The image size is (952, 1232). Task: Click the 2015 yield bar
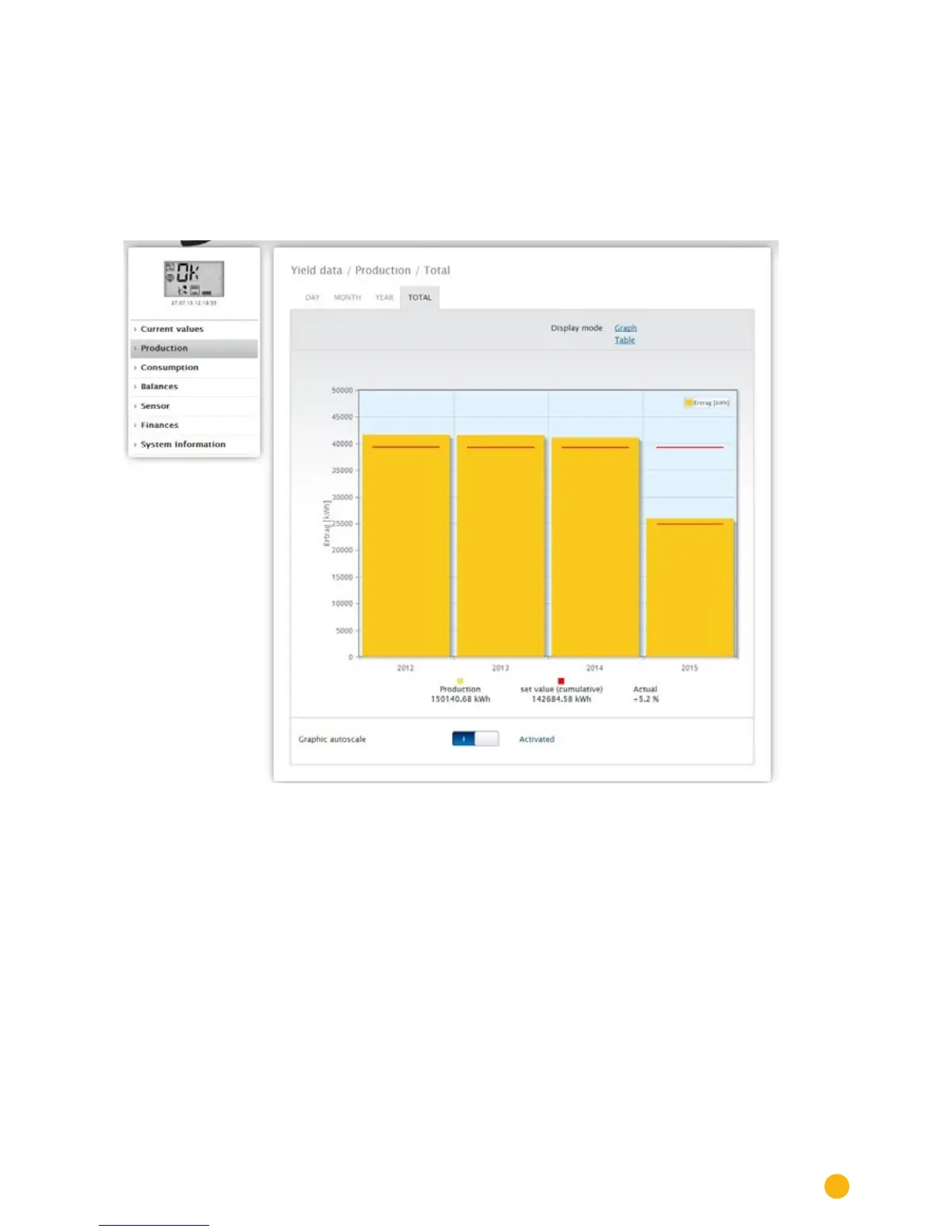(690, 588)
